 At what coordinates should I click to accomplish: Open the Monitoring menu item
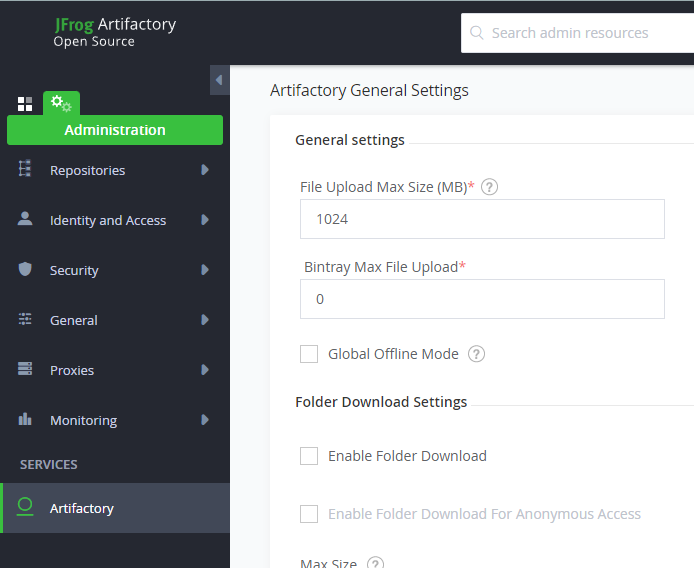coord(115,420)
